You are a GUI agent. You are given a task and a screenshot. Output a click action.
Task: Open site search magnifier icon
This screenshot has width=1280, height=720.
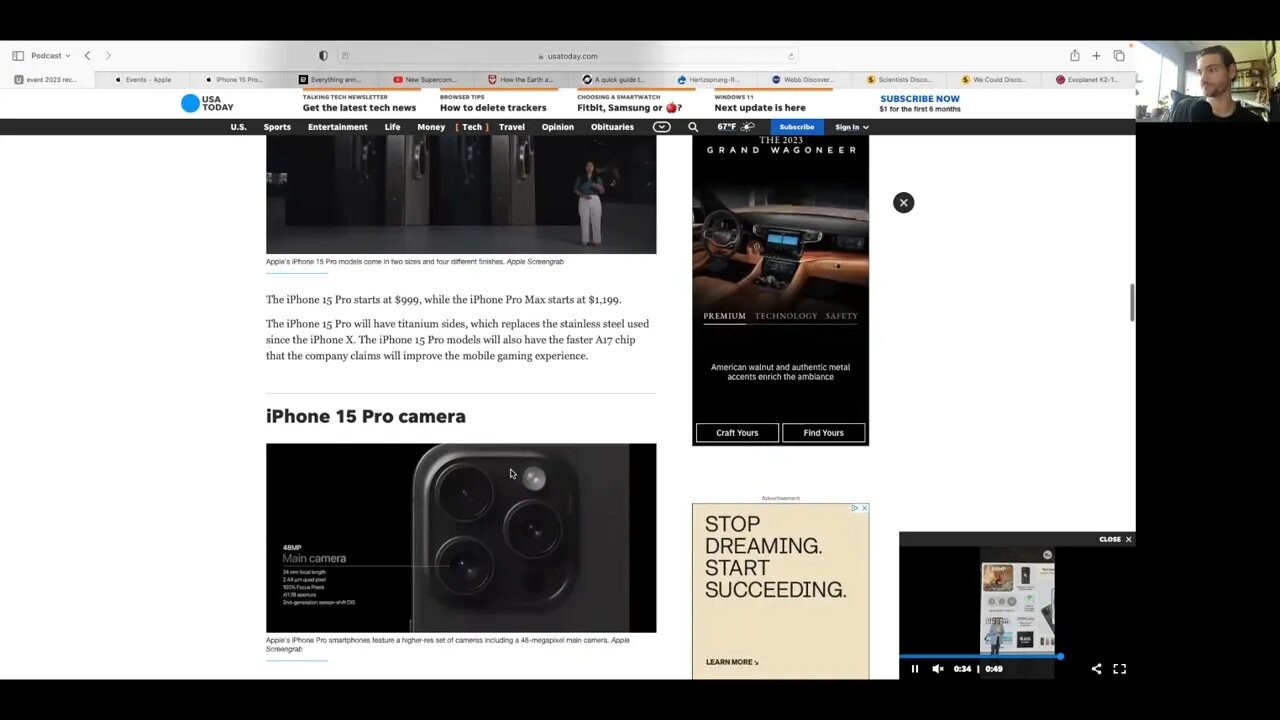693,127
